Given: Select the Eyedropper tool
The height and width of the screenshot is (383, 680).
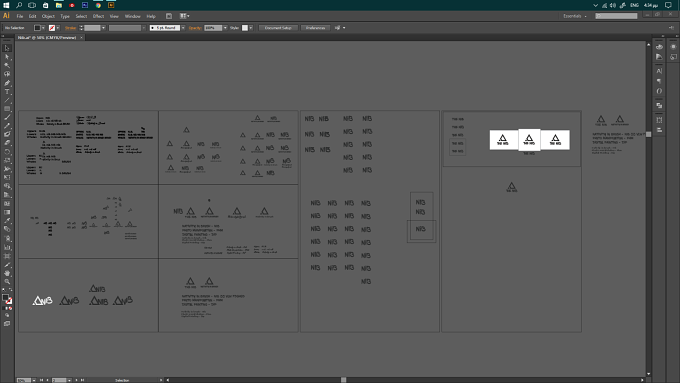Looking at the screenshot, I should point(7,221).
